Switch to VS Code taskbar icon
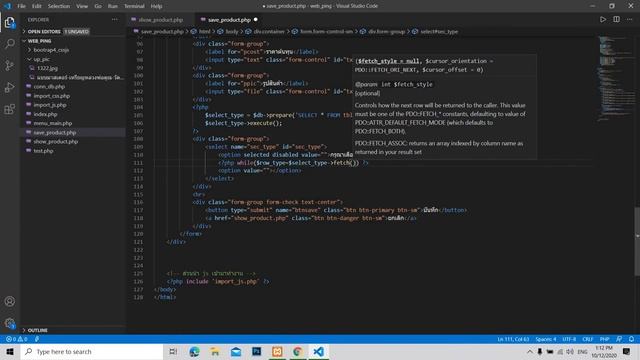640x360 pixels. [318, 351]
